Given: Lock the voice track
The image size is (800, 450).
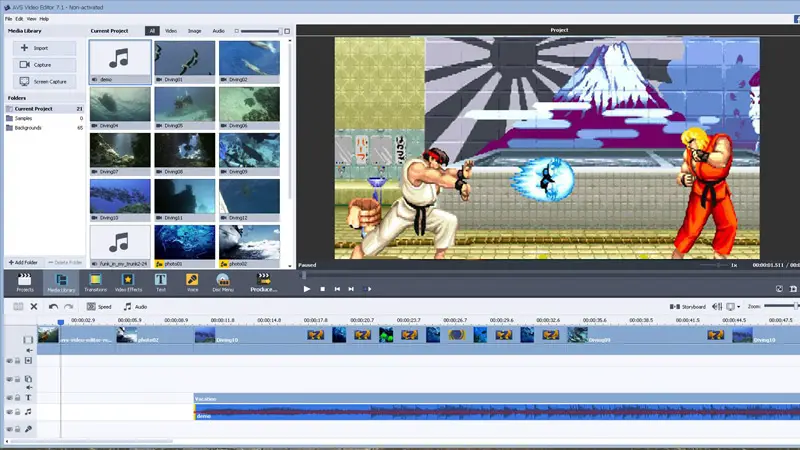Looking at the screenshot, I should click(17, 429).
